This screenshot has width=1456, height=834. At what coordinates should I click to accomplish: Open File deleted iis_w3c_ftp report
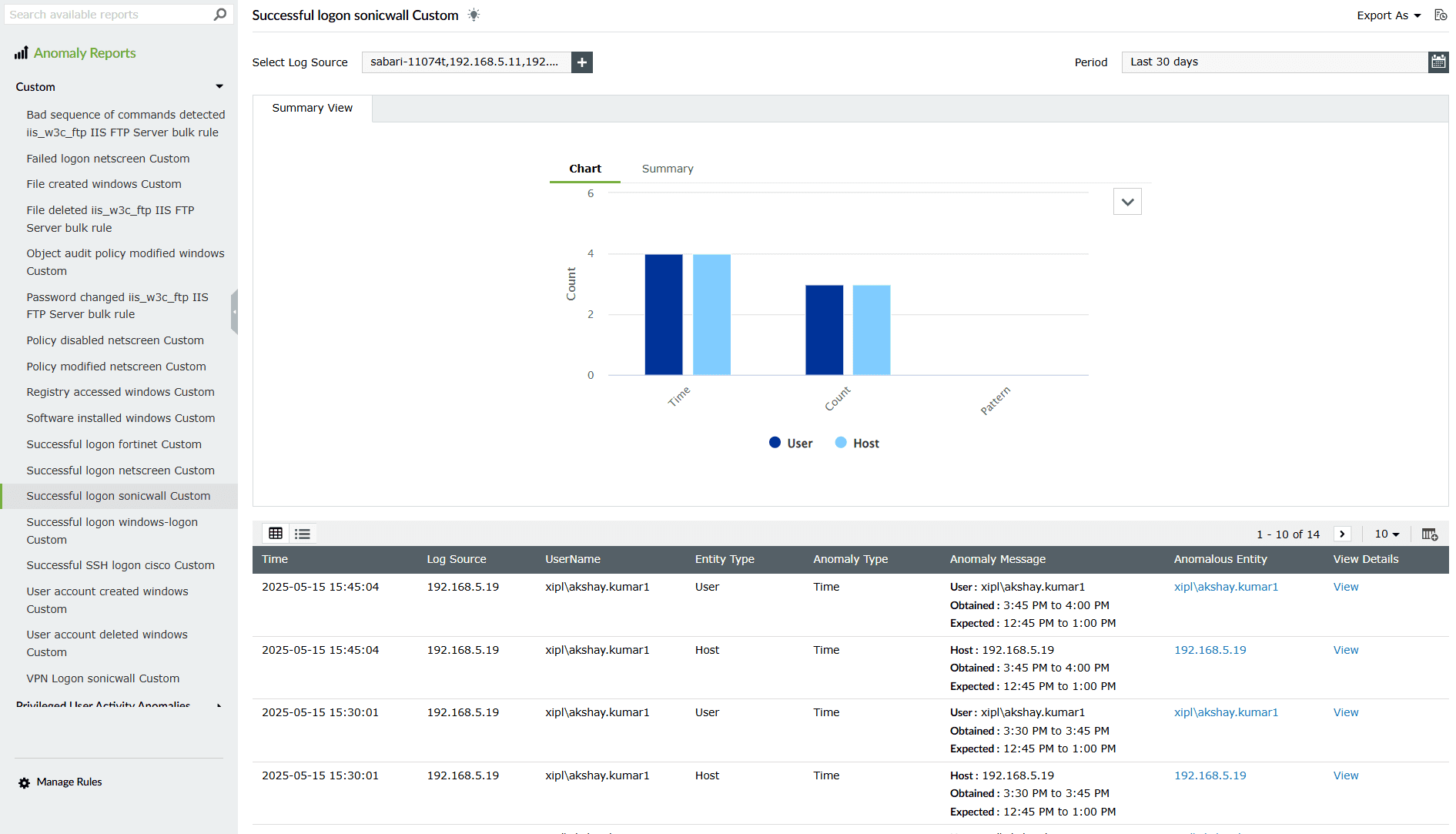click(x=110, y=219)
